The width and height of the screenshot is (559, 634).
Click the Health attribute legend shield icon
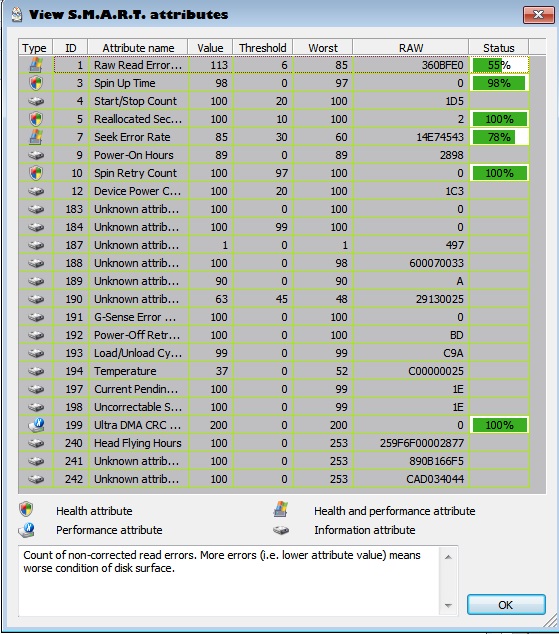[26, 509]
